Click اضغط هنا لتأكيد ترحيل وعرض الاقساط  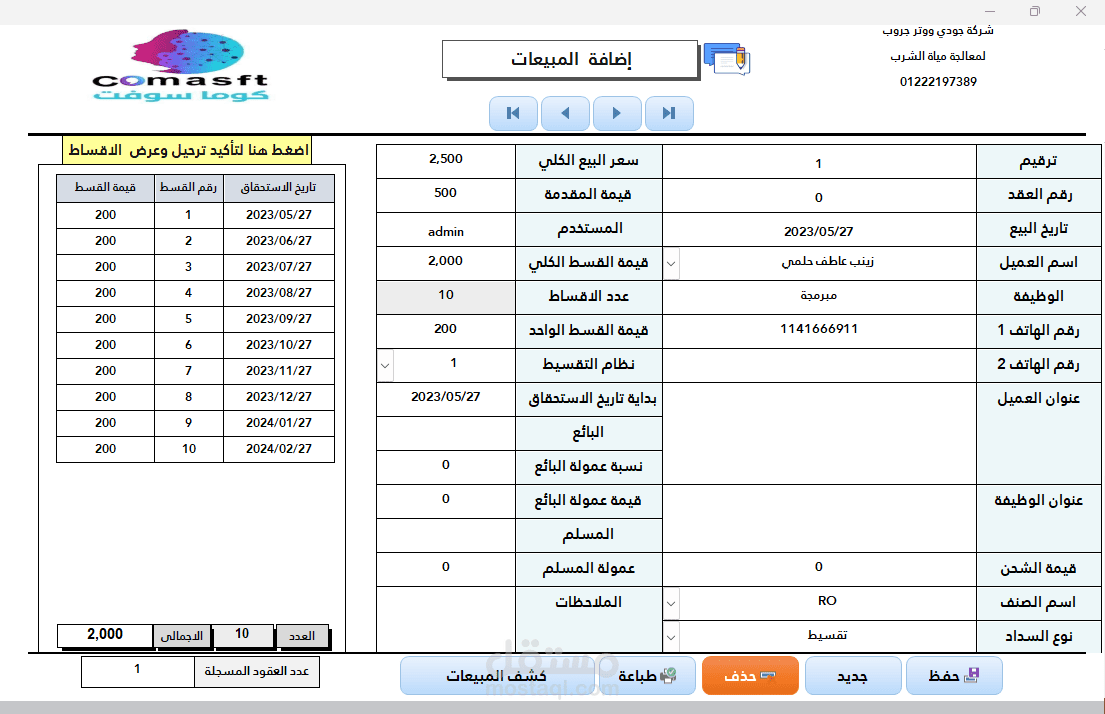pyautogui.click(x=187, y=150)
